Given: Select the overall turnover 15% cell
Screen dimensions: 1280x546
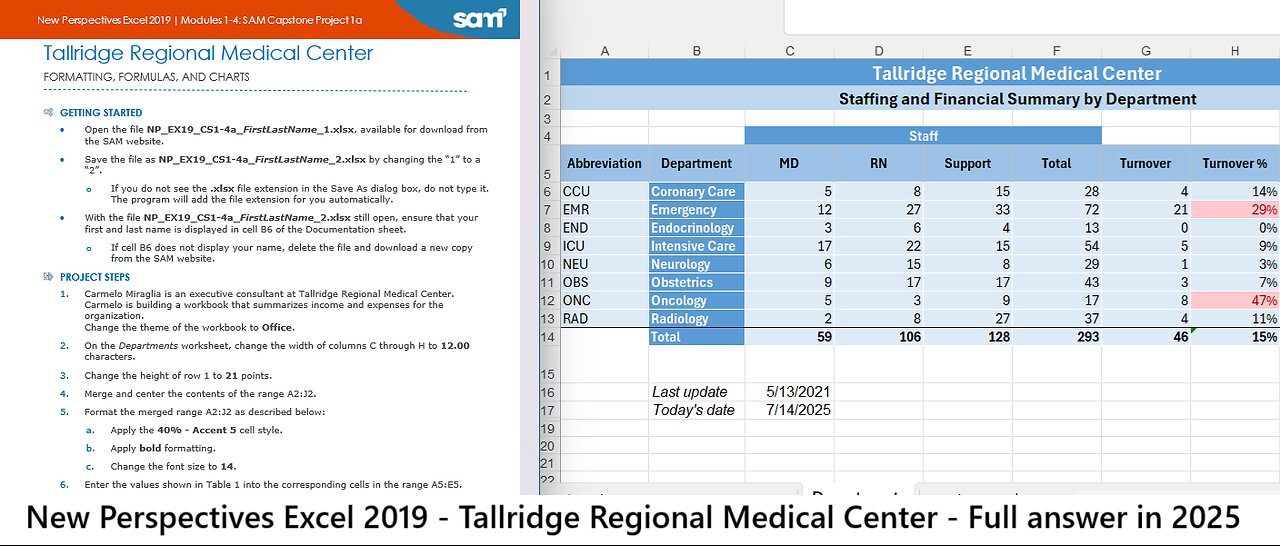Looking at the screenshot, I should coord(1235,337).
